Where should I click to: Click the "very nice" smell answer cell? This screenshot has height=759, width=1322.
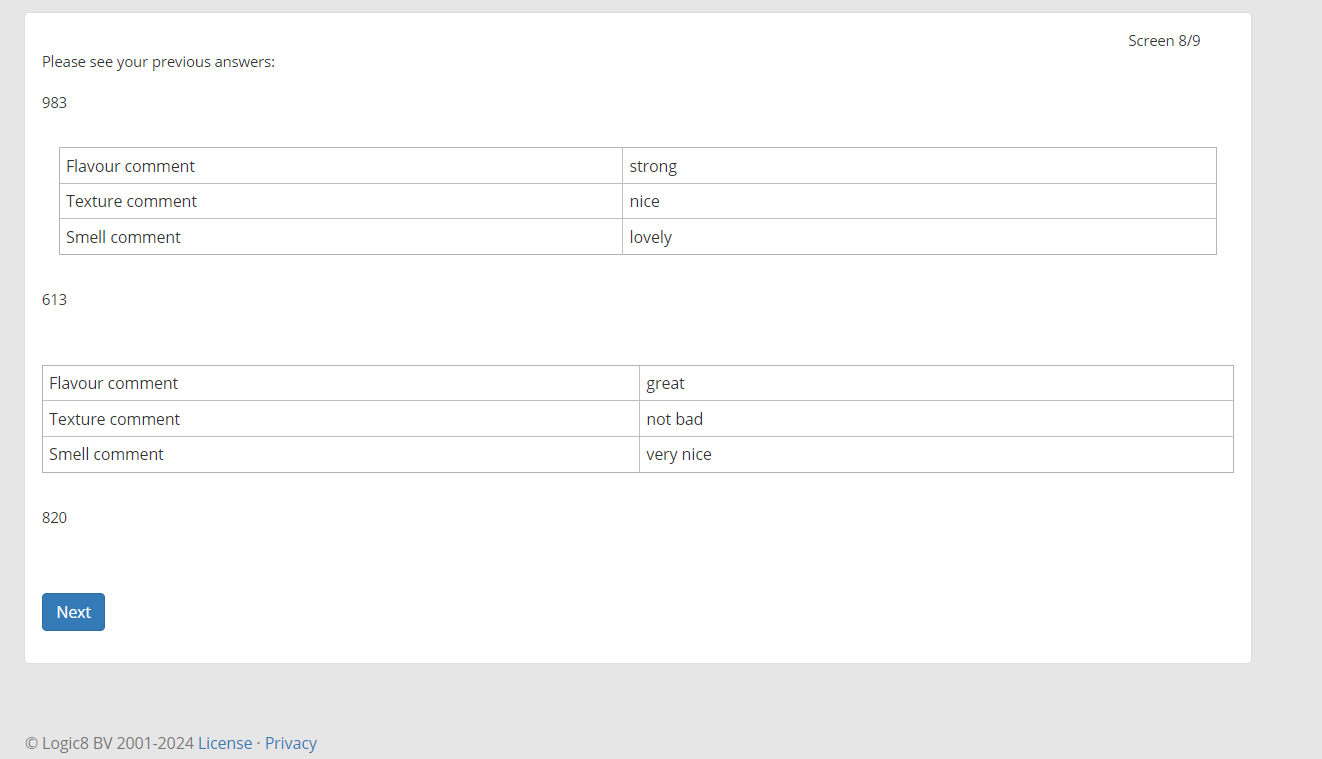pyautogui.click(x=679, y=454)
